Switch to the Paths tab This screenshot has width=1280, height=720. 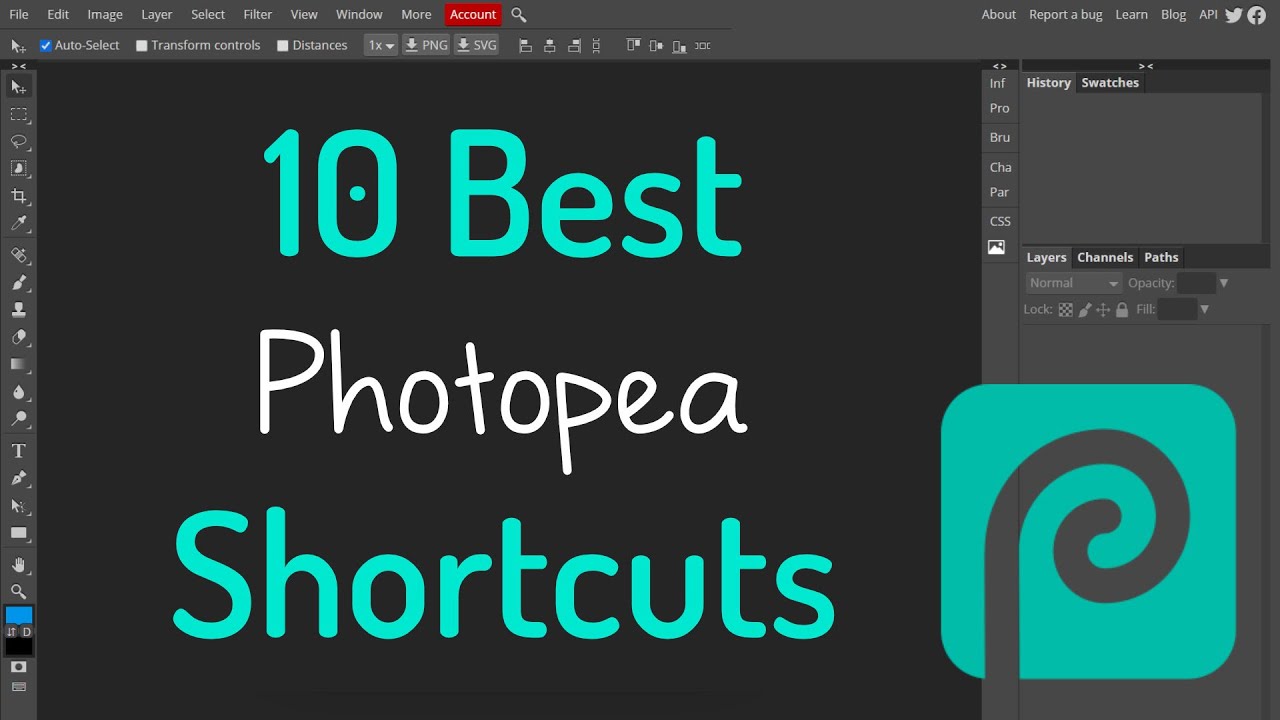[x=1161, y=257]
